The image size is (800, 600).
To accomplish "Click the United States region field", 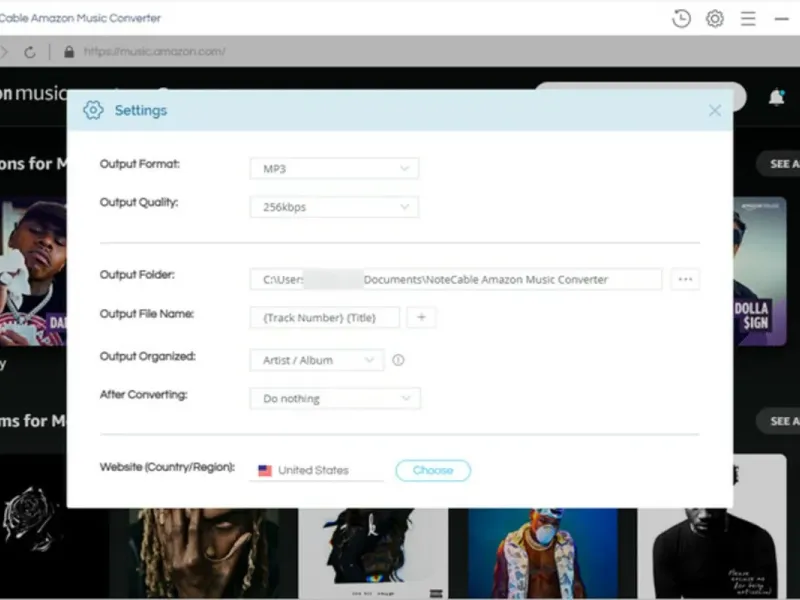I will pyautogui.click(x=316, y=470).
